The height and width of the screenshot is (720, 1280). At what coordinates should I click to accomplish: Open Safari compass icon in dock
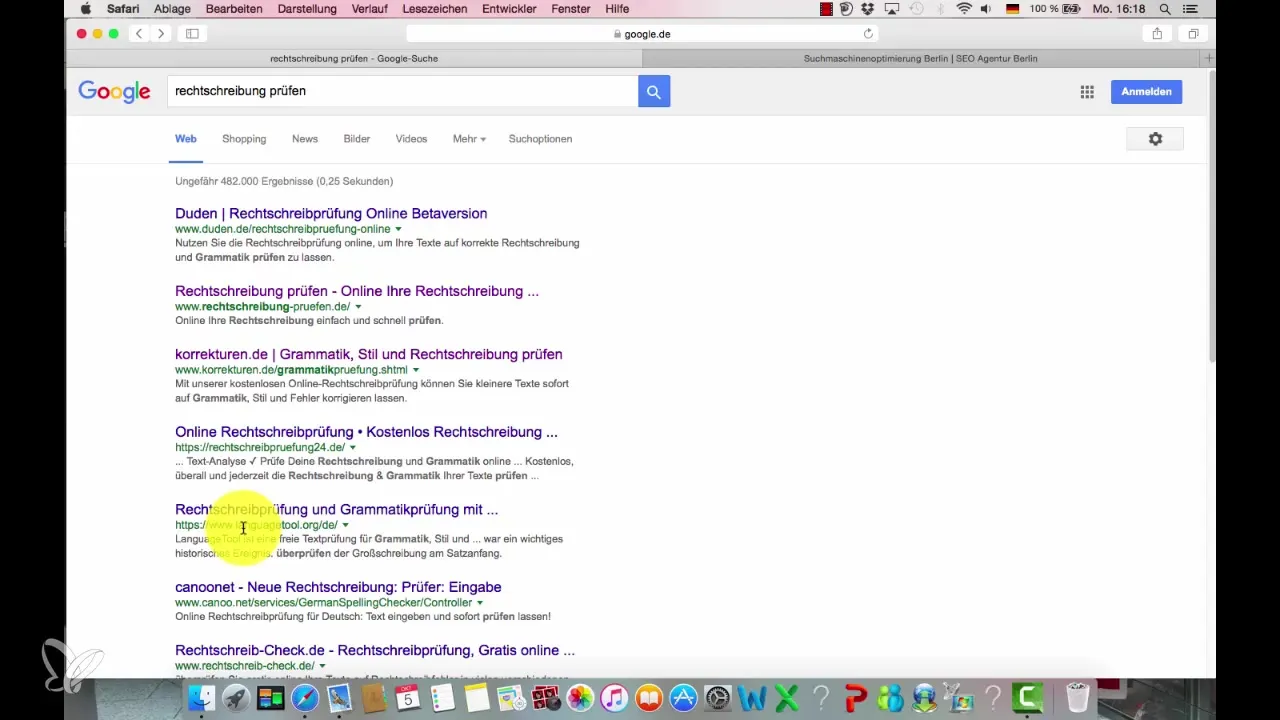point(305,697)
